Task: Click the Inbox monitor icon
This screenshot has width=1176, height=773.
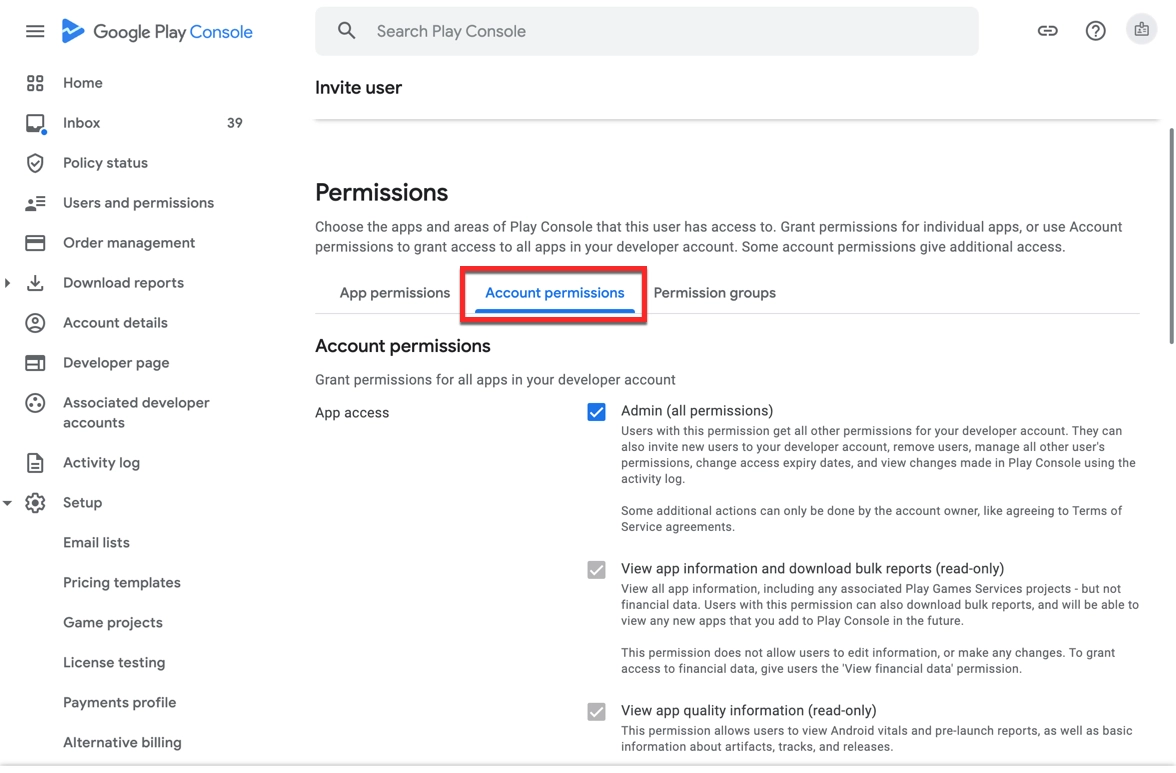Action: [x=35, y=124]
